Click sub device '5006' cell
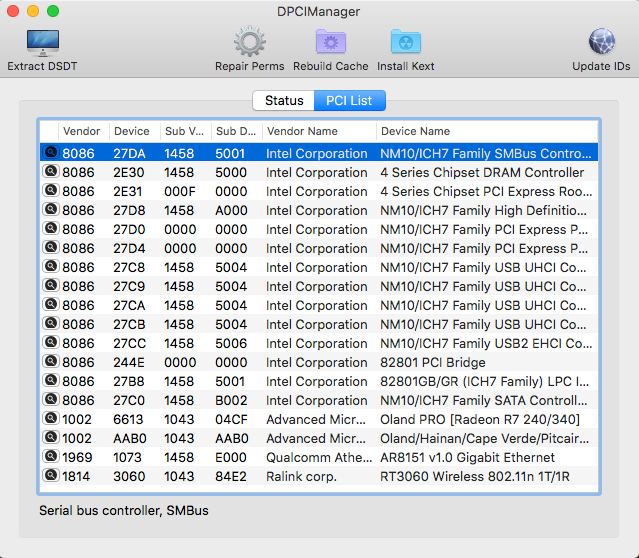639x558 pixels. pyautogui.click(x=231, y=344)
